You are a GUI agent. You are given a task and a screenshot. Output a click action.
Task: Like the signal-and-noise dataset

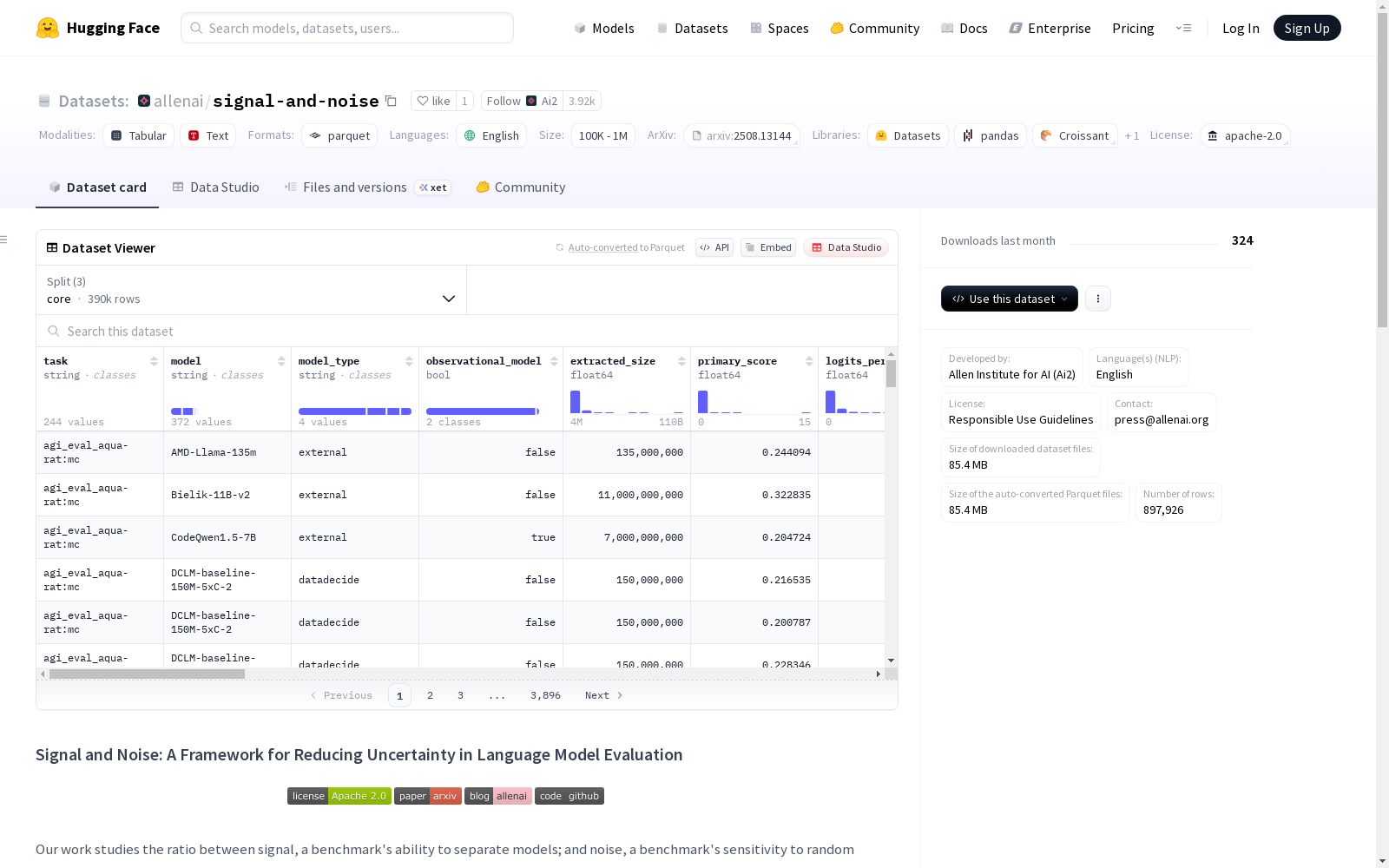pyautogui.click(x=433, y=101)
